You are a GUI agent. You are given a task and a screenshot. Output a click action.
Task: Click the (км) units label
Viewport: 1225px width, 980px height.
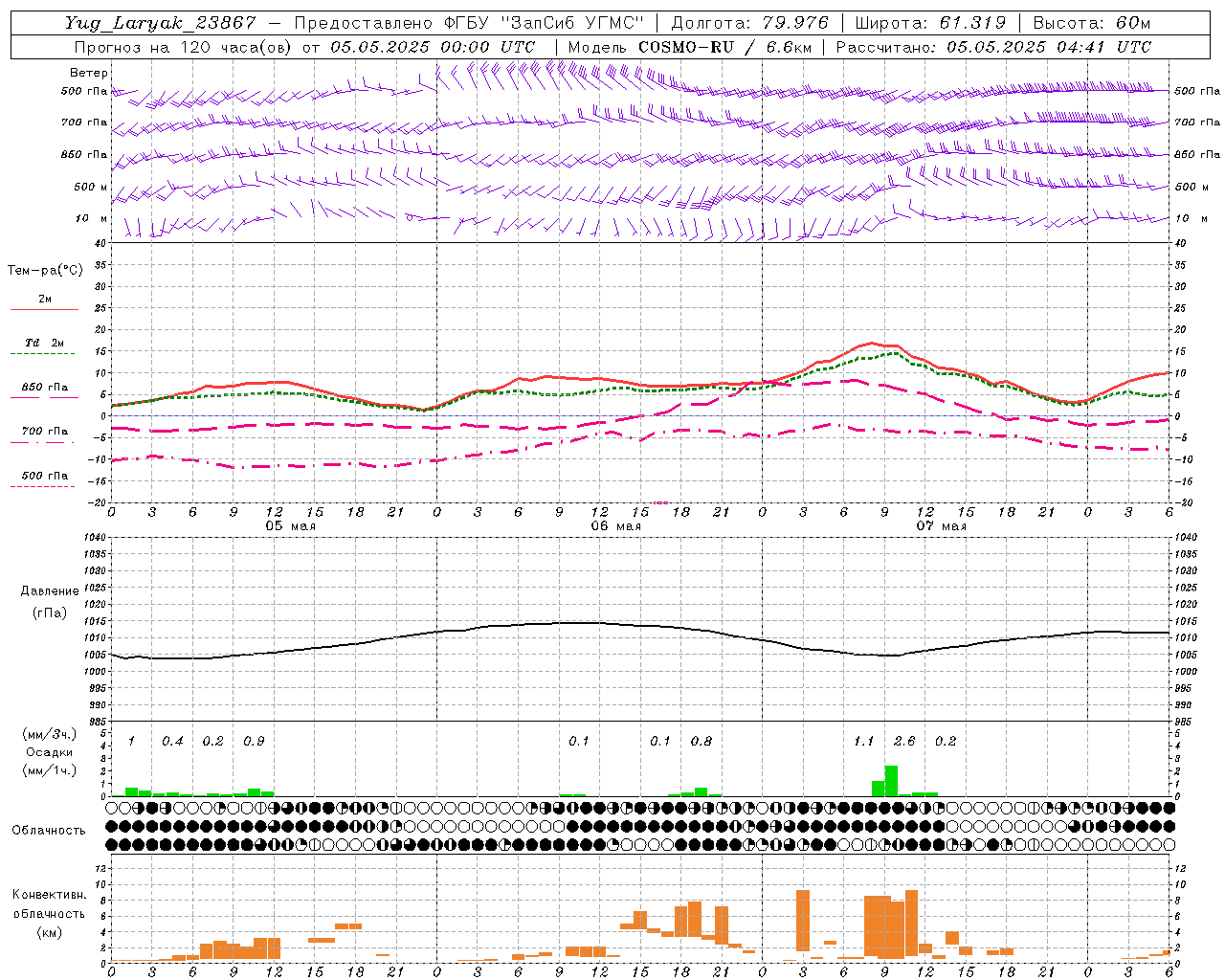point(49,931)
